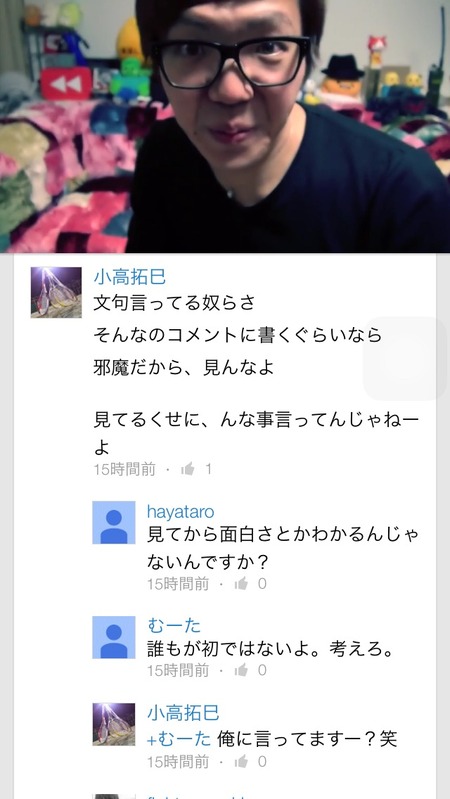This screenshot has width=450, height=799.
Task: Open username 小高拓巳 on top comment
Action: click(130, 277)
